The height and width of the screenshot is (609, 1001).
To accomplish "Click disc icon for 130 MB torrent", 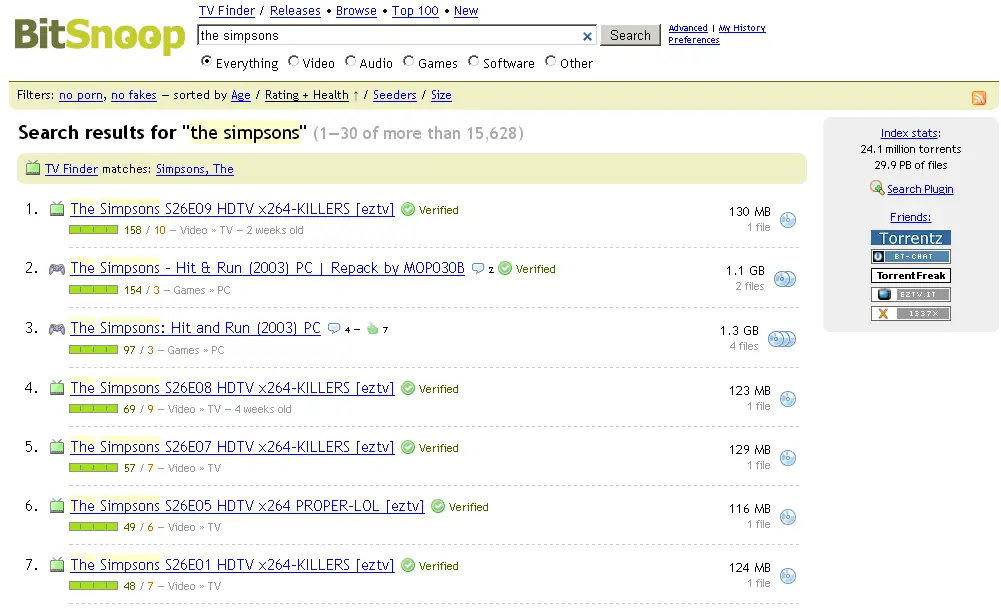I will tap(788, 220).
